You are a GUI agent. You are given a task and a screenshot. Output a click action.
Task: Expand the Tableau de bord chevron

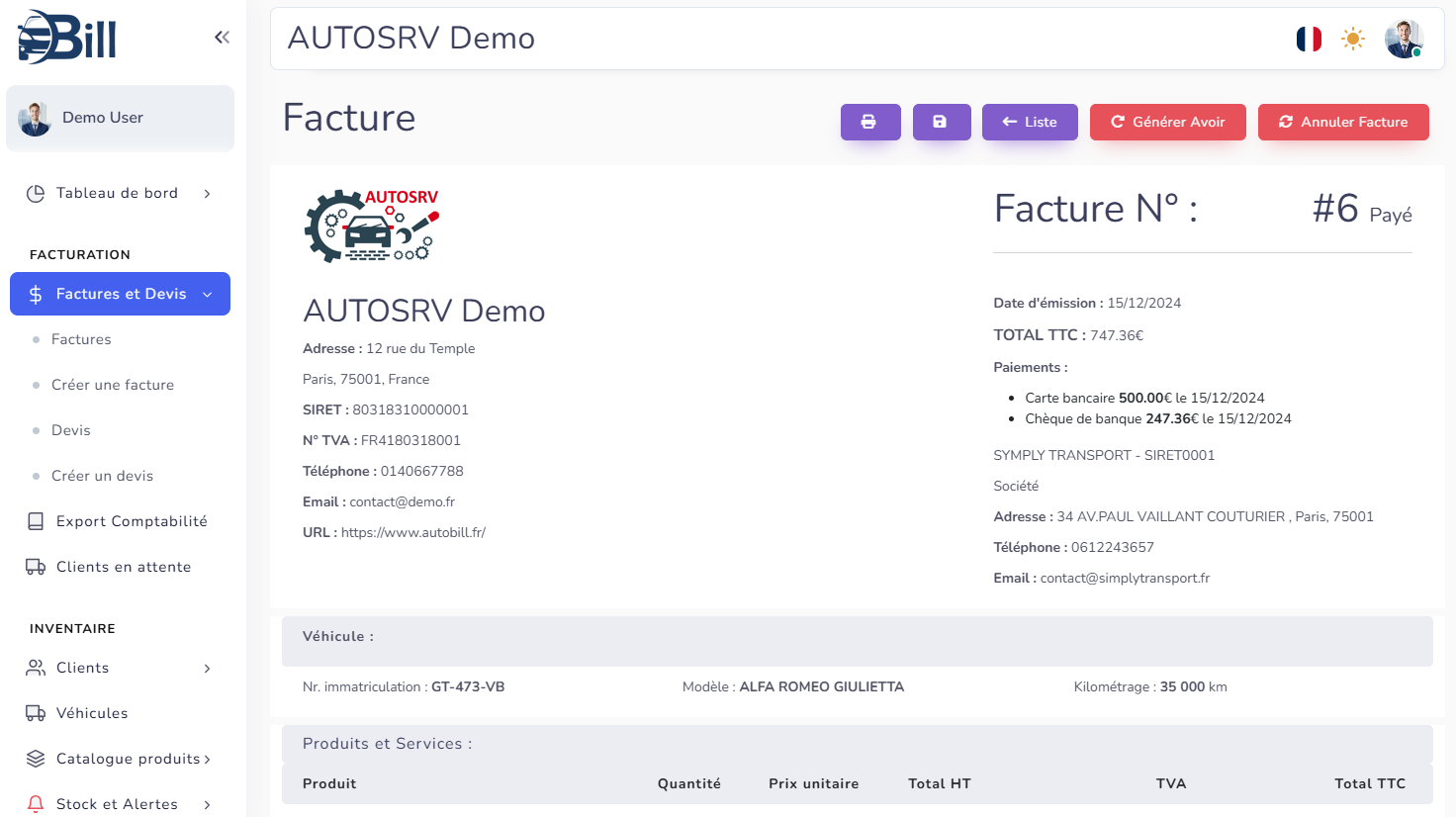(207, 194)
